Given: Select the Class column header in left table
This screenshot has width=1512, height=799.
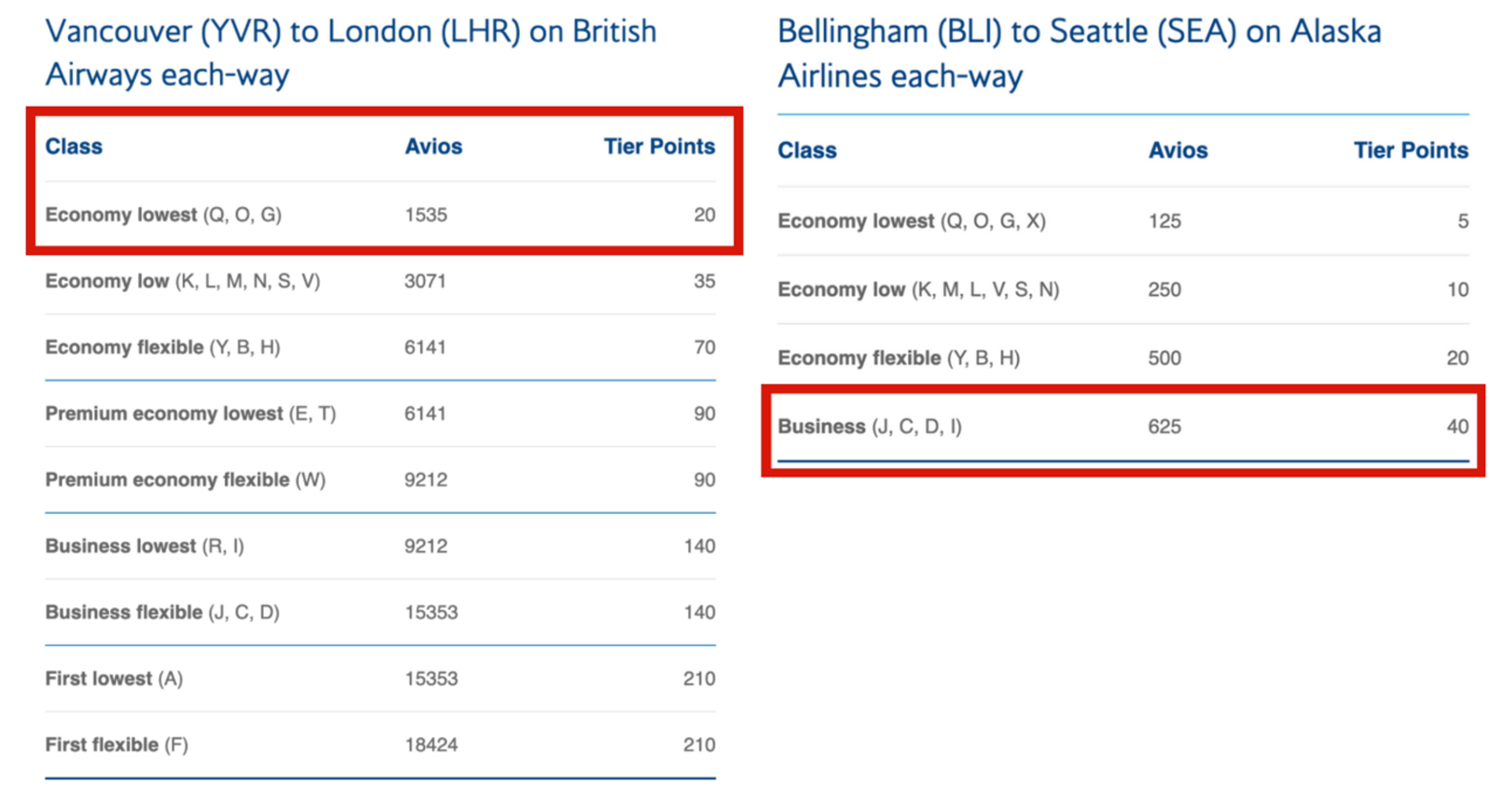Looking at the screenshot, I should coord(74,146).
